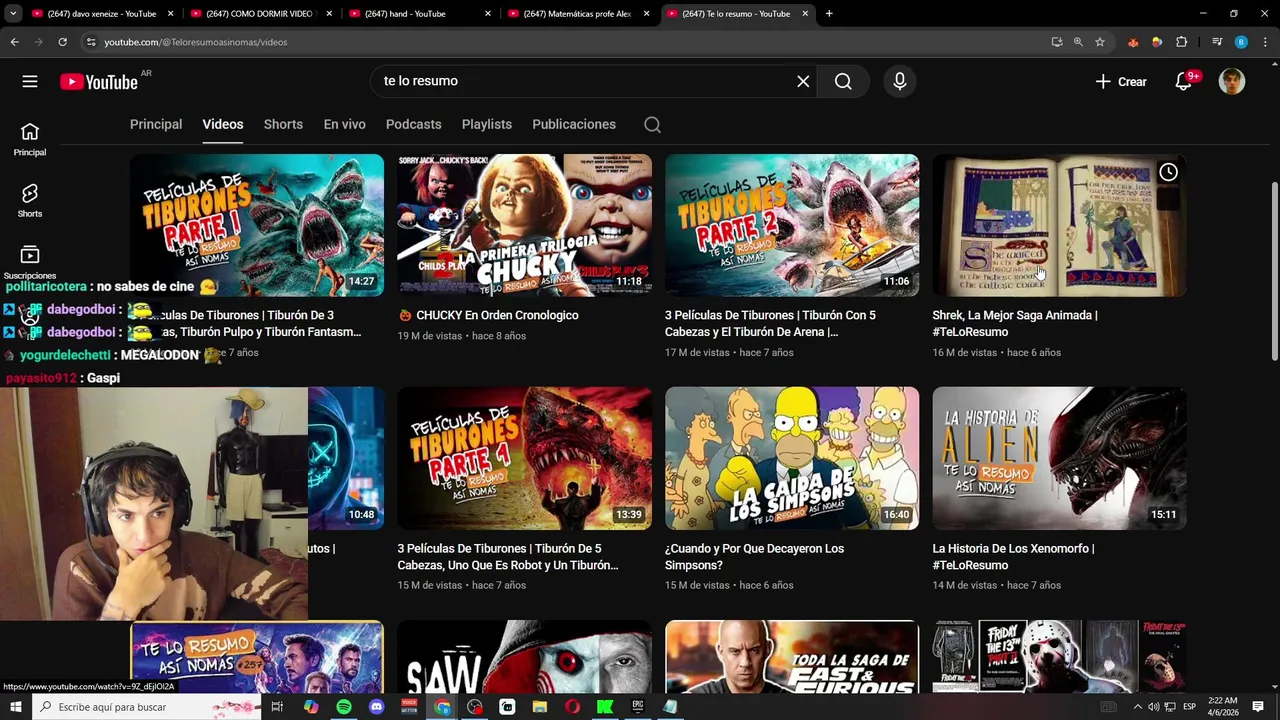Open Epic Games launcher from the taskbar
Viewport: 1280px width, 720px height.
[x=637, y=707]
